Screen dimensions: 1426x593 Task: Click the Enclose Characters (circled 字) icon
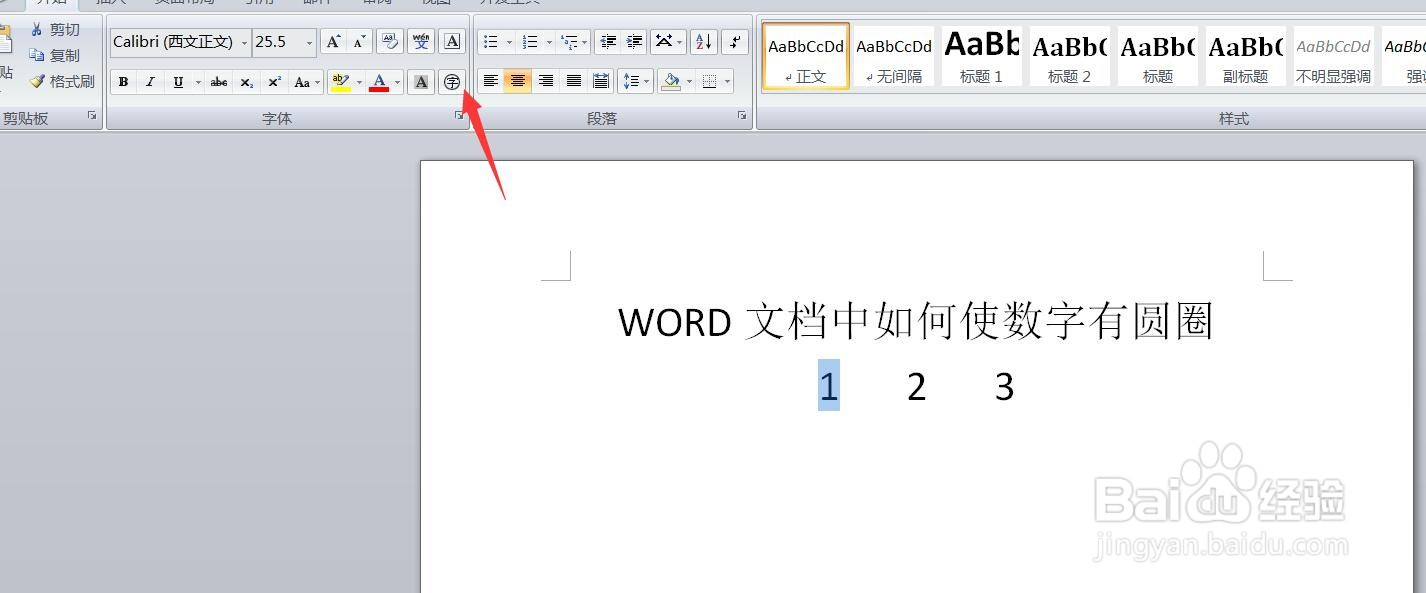click(x=452, y=82)
